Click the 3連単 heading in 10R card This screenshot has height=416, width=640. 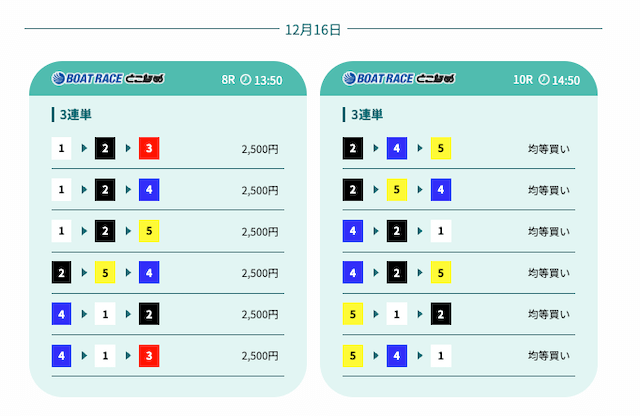366,115
